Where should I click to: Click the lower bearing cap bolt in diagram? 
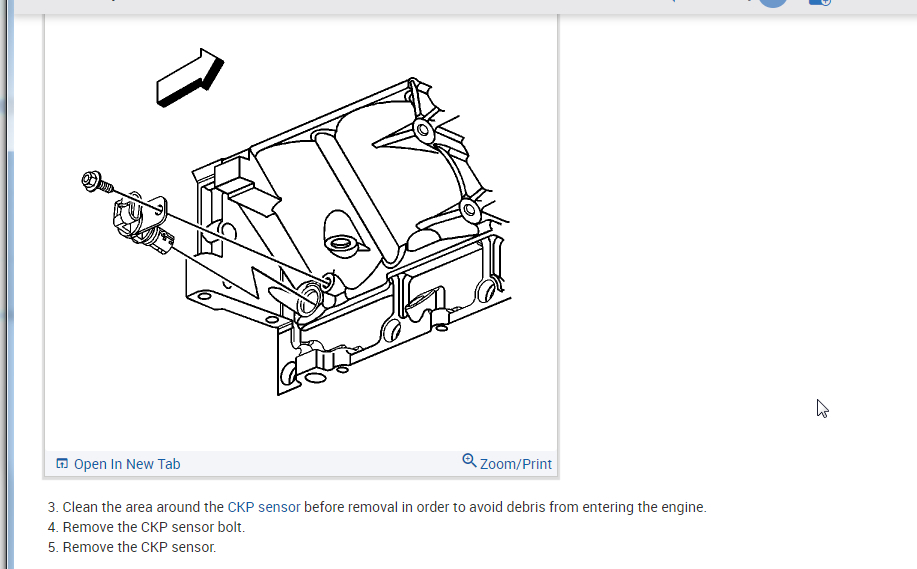tap(469, 209)
